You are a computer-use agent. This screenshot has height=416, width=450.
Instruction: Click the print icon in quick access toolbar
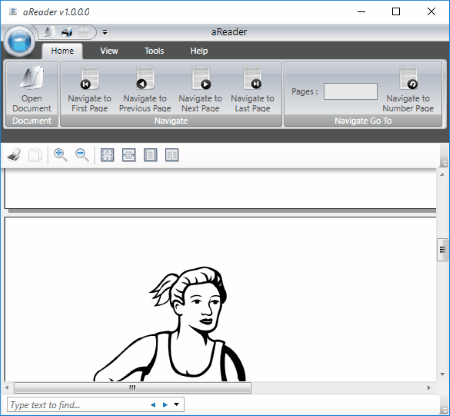(67, 32)
